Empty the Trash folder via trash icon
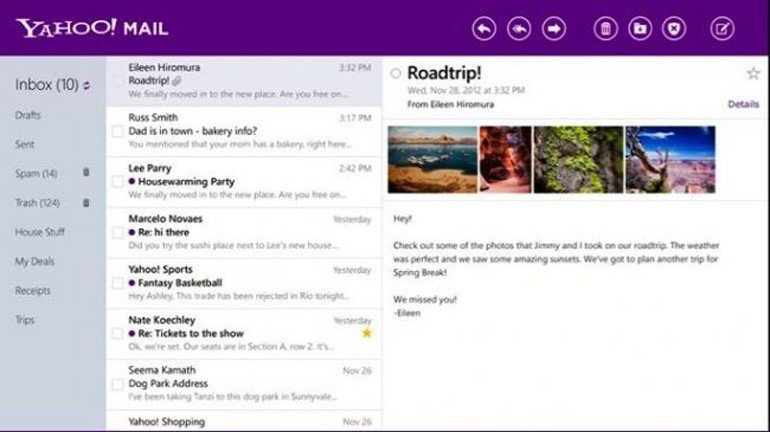The width and height of the screenshot is (770, 432). tap(86, 203)
